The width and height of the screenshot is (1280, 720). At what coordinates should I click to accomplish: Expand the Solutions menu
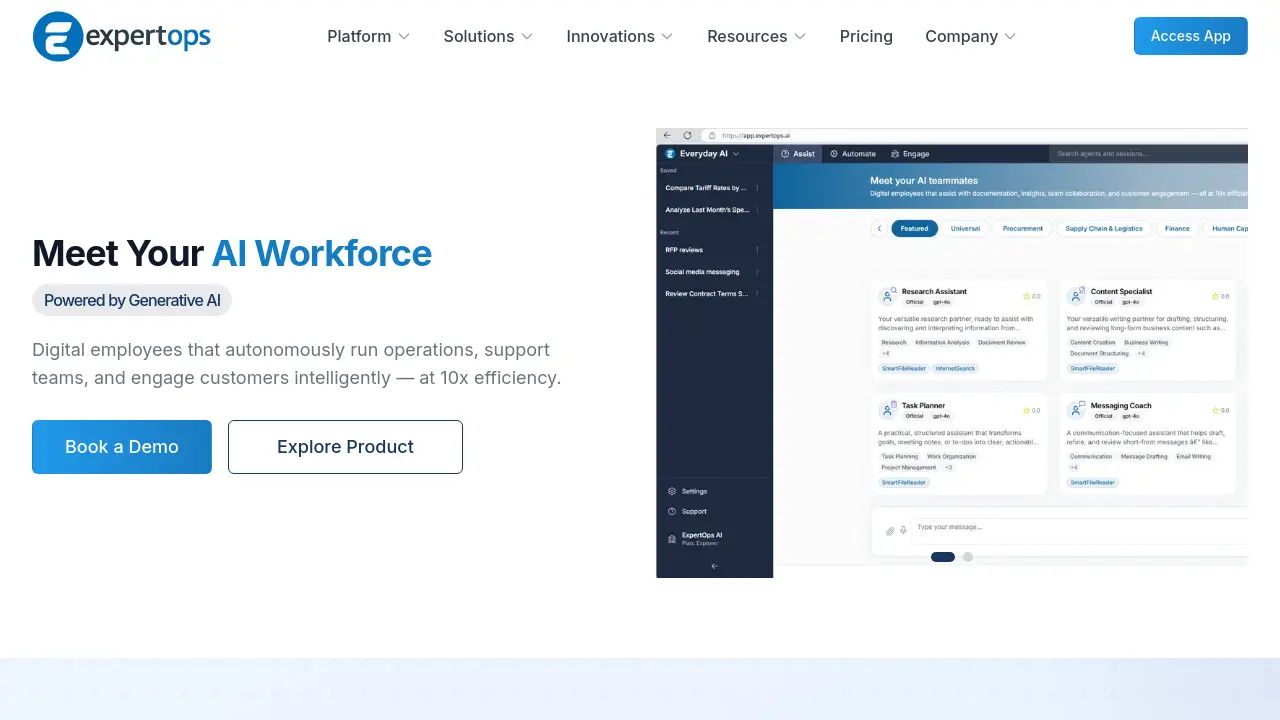(488, 36)
